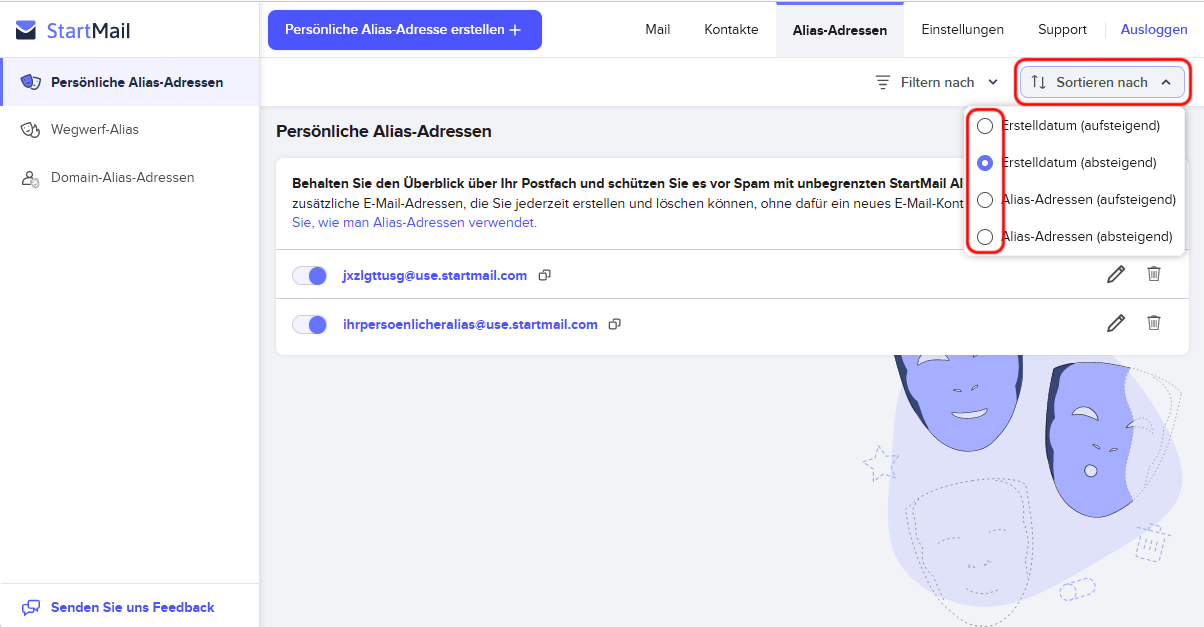Click the sort arrows icon in Sortieren nach

click(x=1039, y=82)
